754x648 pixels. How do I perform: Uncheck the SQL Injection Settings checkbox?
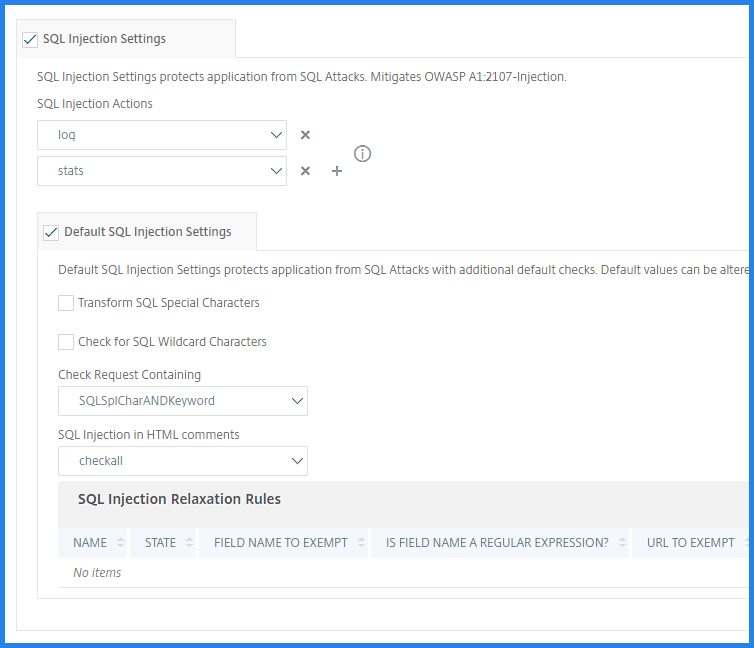tap(30, 39)
